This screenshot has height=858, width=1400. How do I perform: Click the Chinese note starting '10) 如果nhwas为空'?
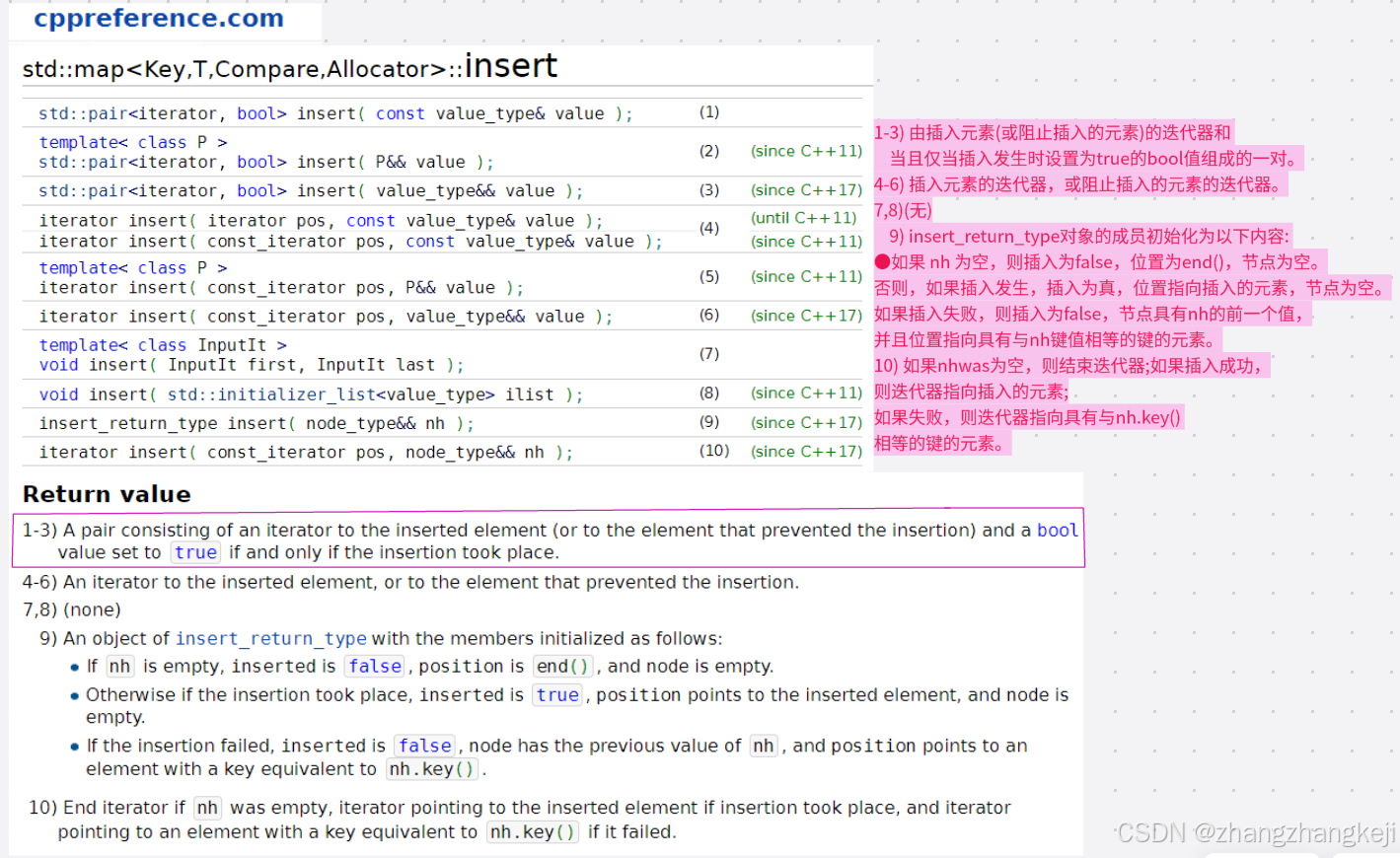click(1069, 366)
